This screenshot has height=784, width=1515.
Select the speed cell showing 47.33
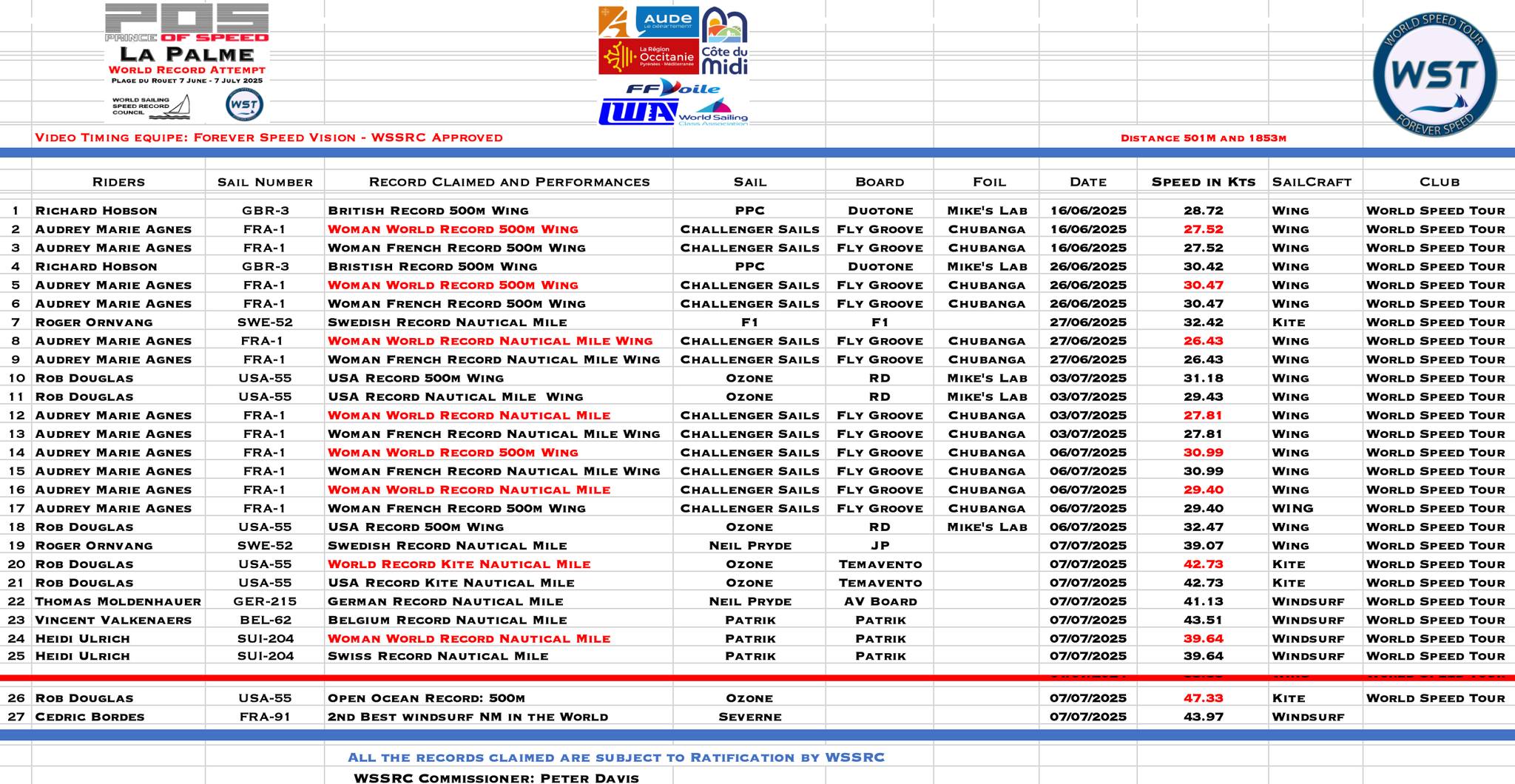(1203, 698)
